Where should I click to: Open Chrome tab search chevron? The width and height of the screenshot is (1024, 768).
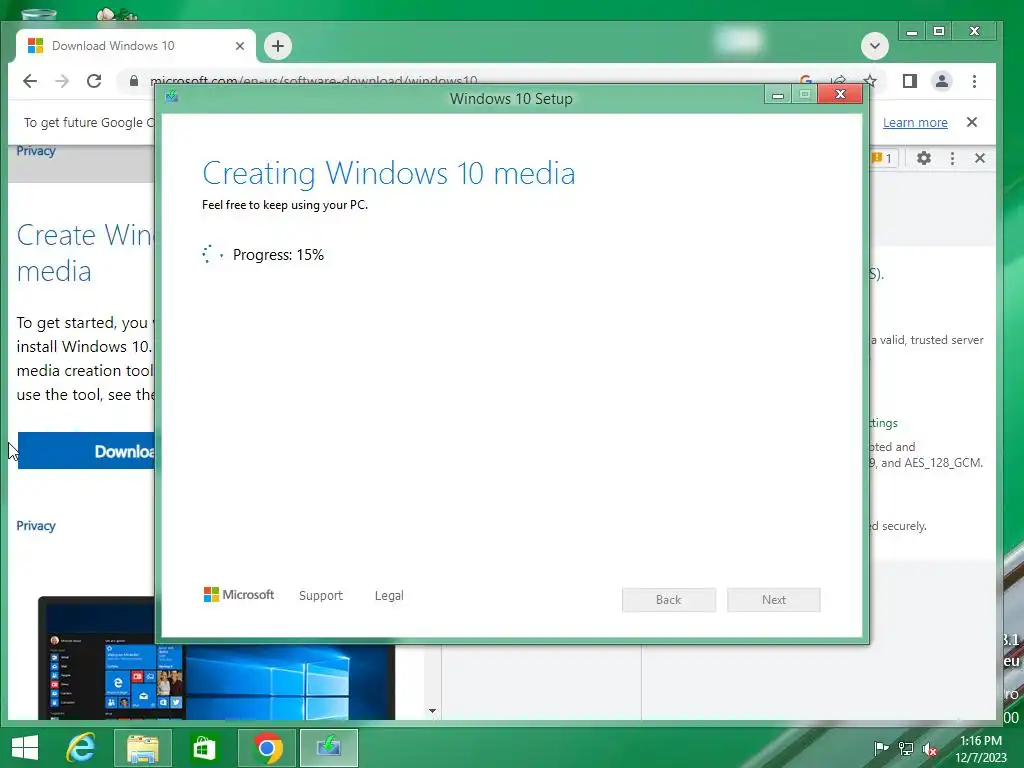874,46
